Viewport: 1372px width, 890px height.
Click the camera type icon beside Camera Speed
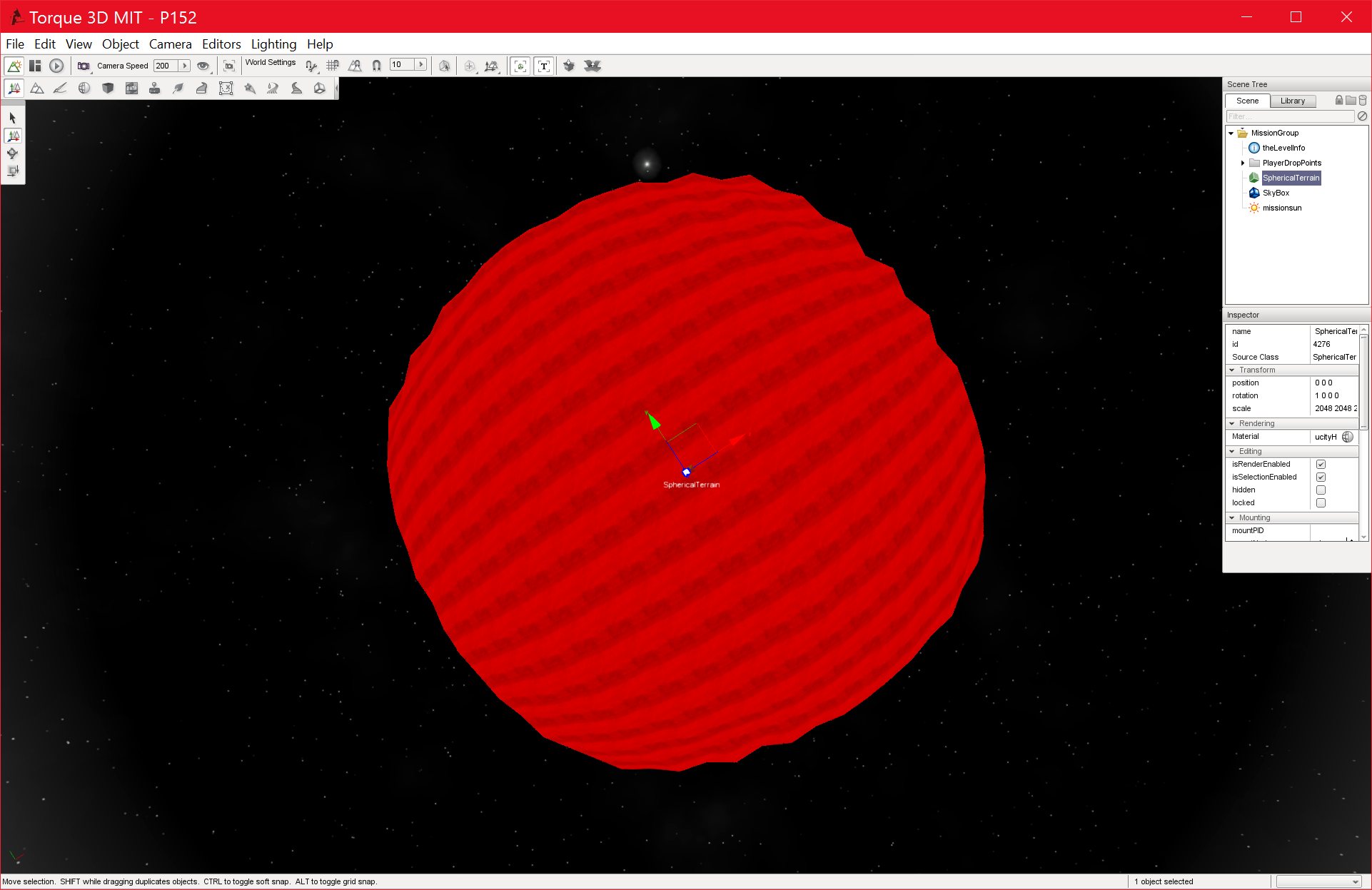tap(84, 66)
